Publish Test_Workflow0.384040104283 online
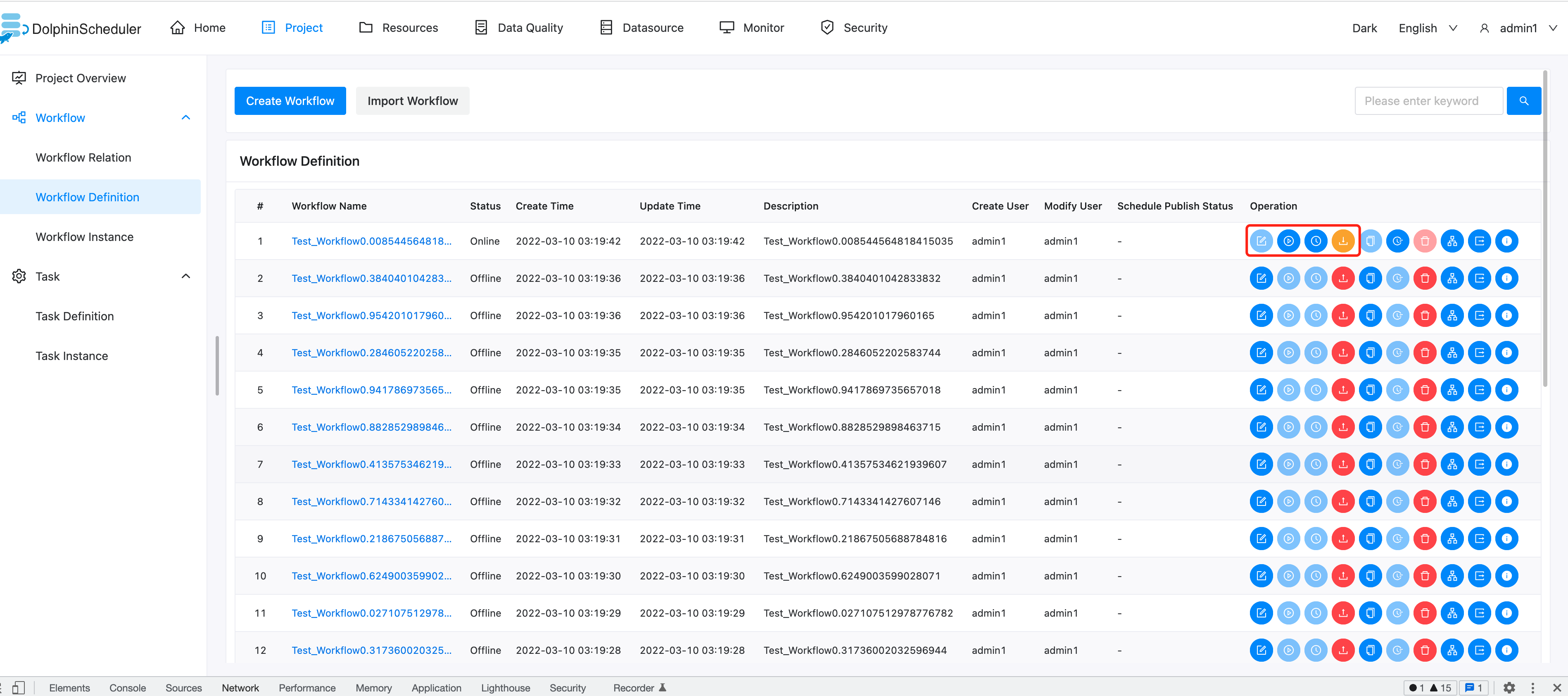 [x=1343, y=278]
